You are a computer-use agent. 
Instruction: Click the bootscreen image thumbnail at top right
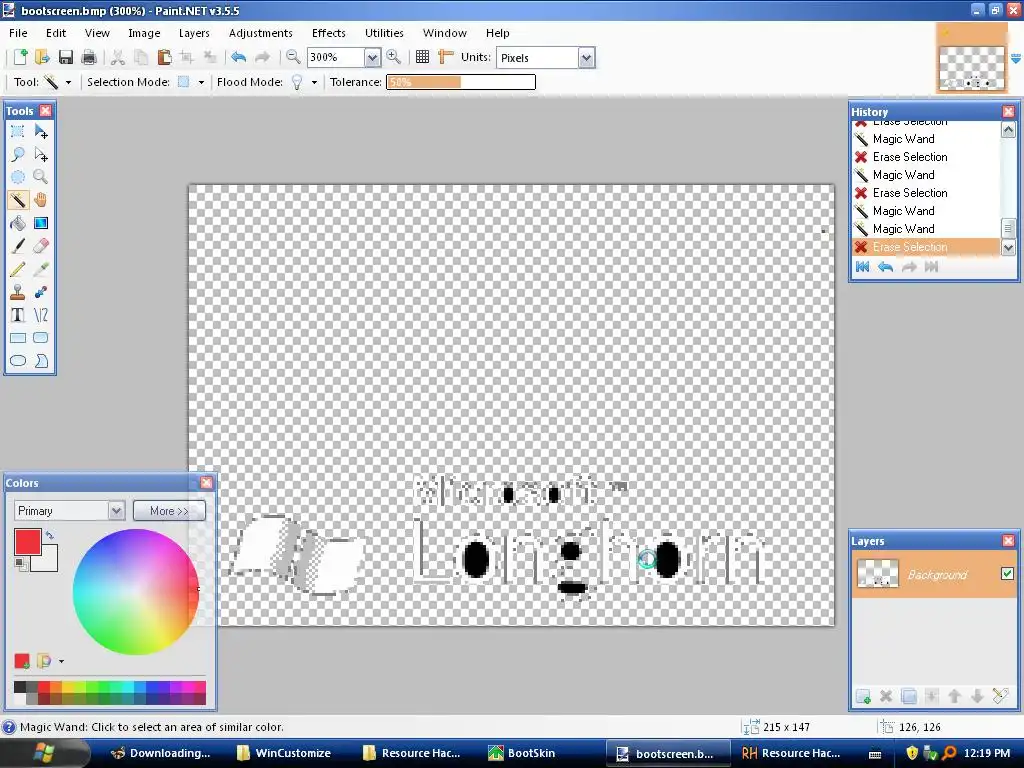[972, 68]
